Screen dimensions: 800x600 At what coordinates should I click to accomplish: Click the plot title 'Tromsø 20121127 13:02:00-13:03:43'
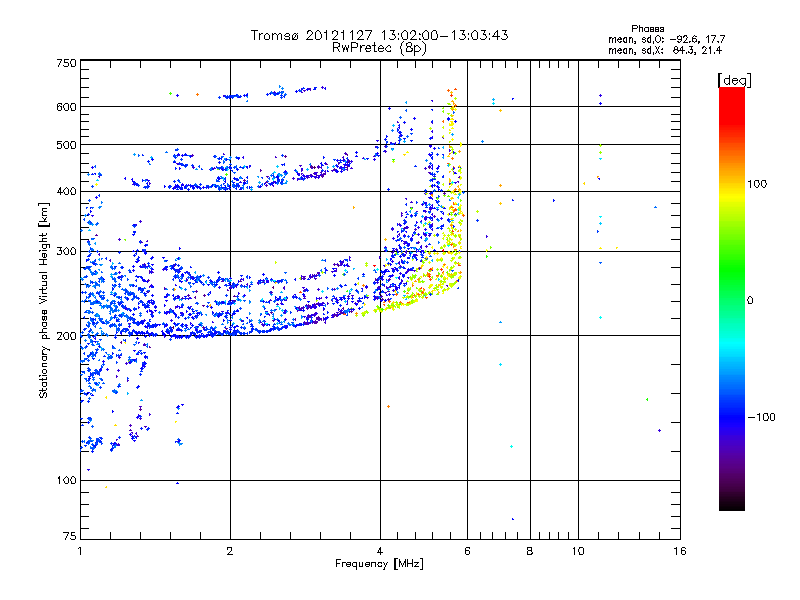[x=379, y=35]
